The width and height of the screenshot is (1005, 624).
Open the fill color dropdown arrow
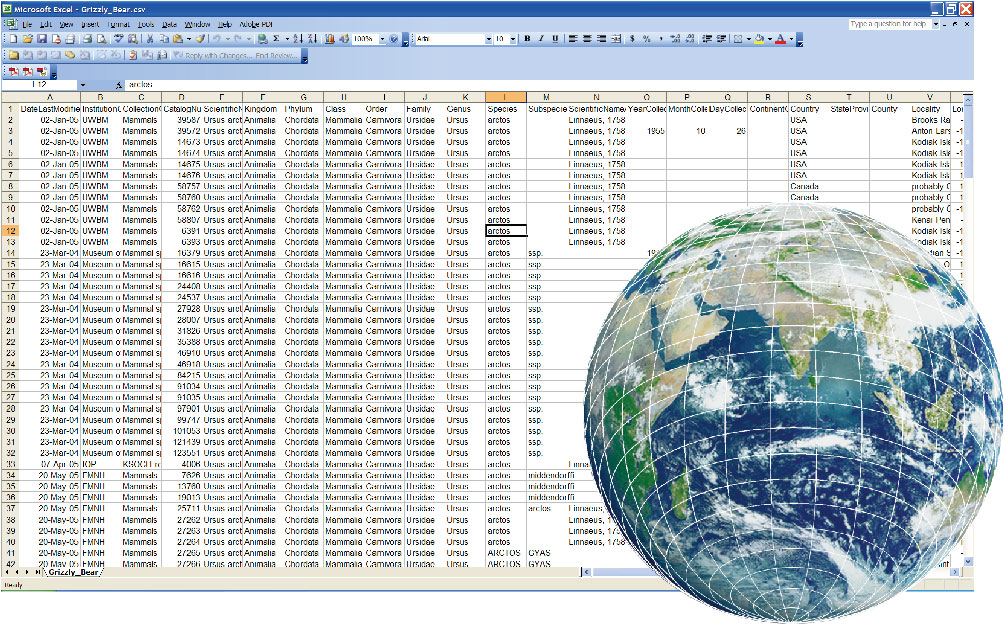(x=770, y=39)
